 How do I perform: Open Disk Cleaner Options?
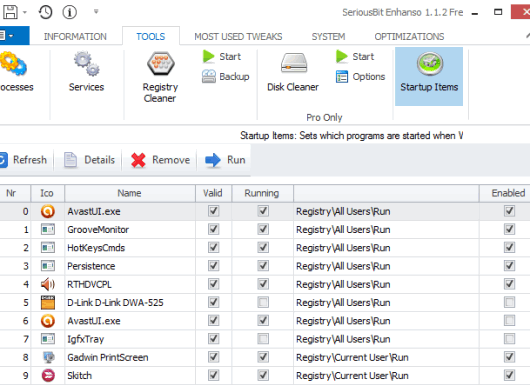[x=360, y=77]
